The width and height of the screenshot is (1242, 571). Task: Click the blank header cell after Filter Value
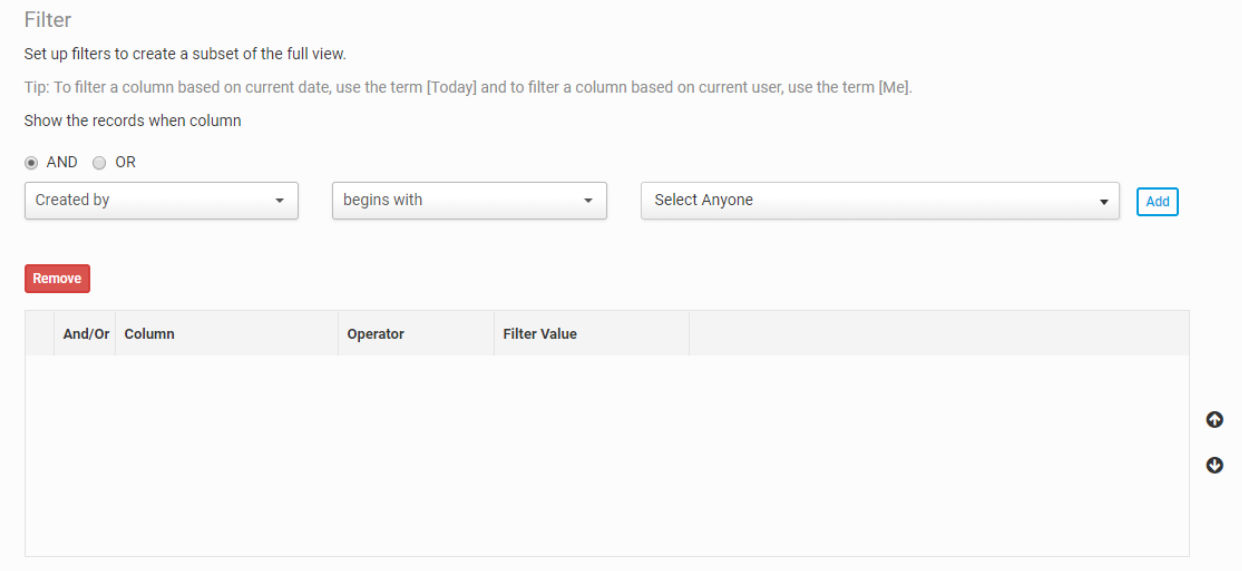[939, 334]
